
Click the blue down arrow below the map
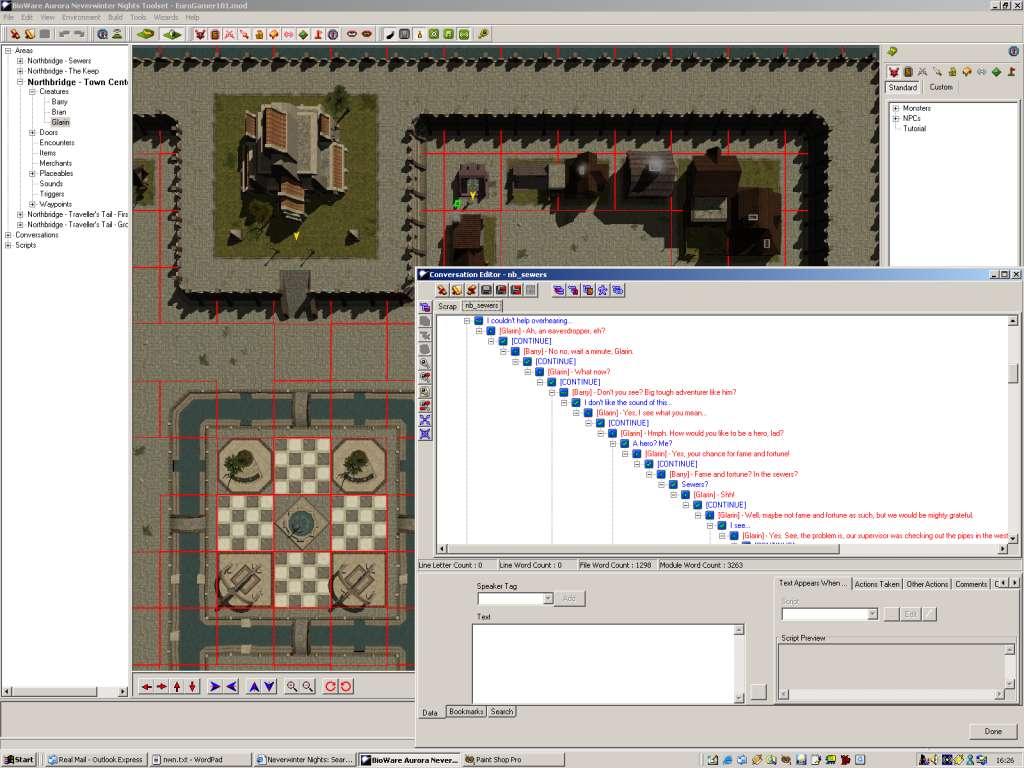269,686
